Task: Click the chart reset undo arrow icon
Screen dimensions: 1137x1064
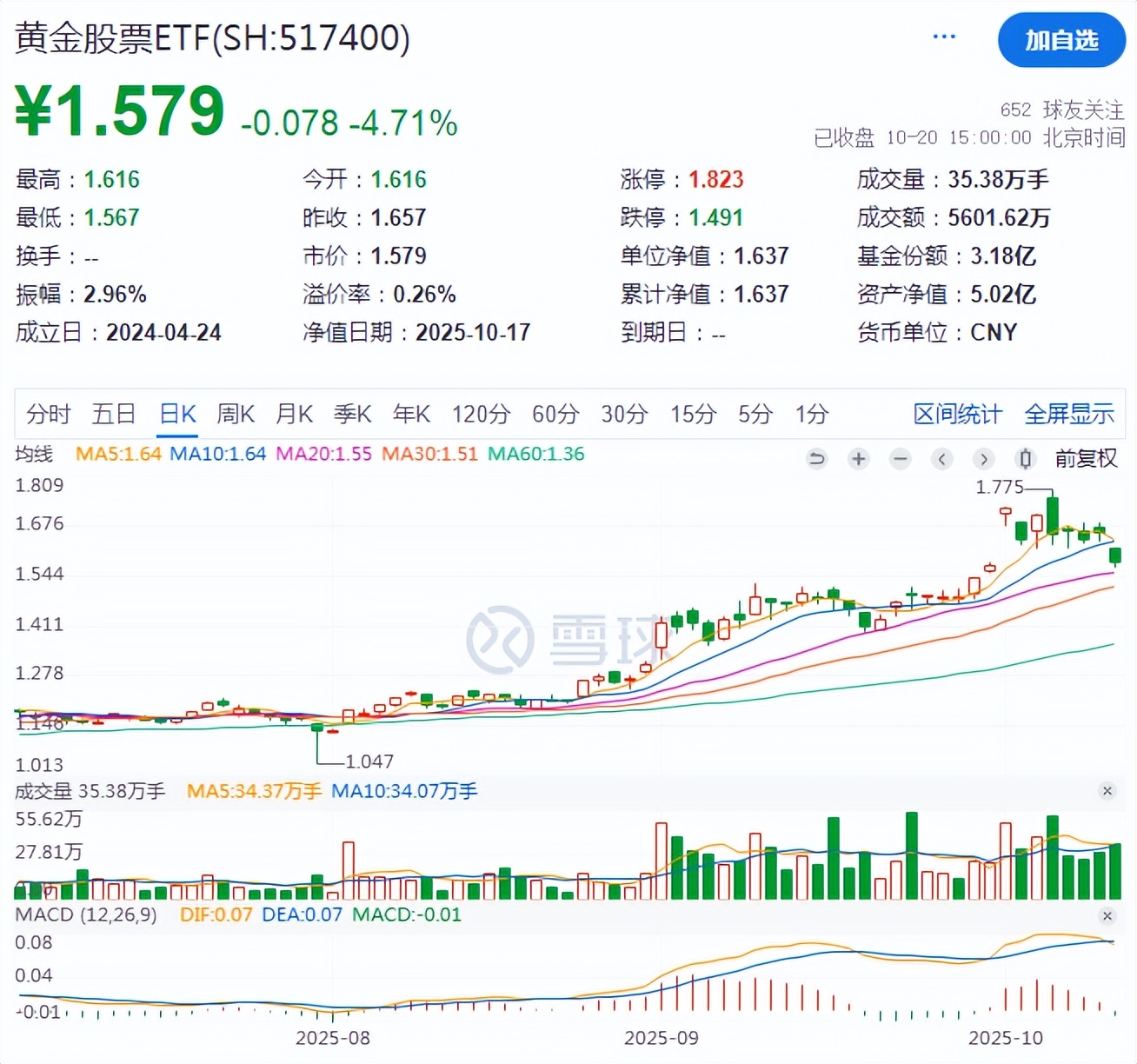Action: 816,458
